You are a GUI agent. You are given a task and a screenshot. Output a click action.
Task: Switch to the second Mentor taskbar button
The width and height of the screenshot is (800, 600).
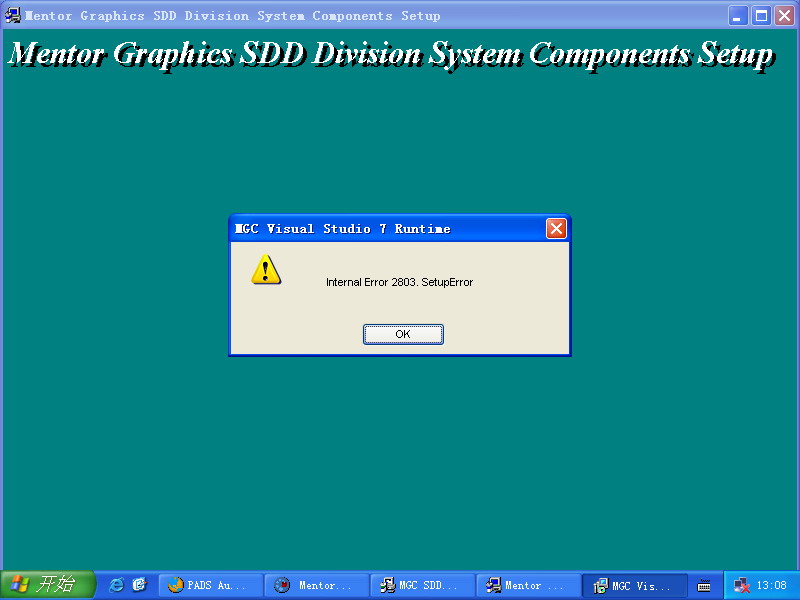[529, 585]
